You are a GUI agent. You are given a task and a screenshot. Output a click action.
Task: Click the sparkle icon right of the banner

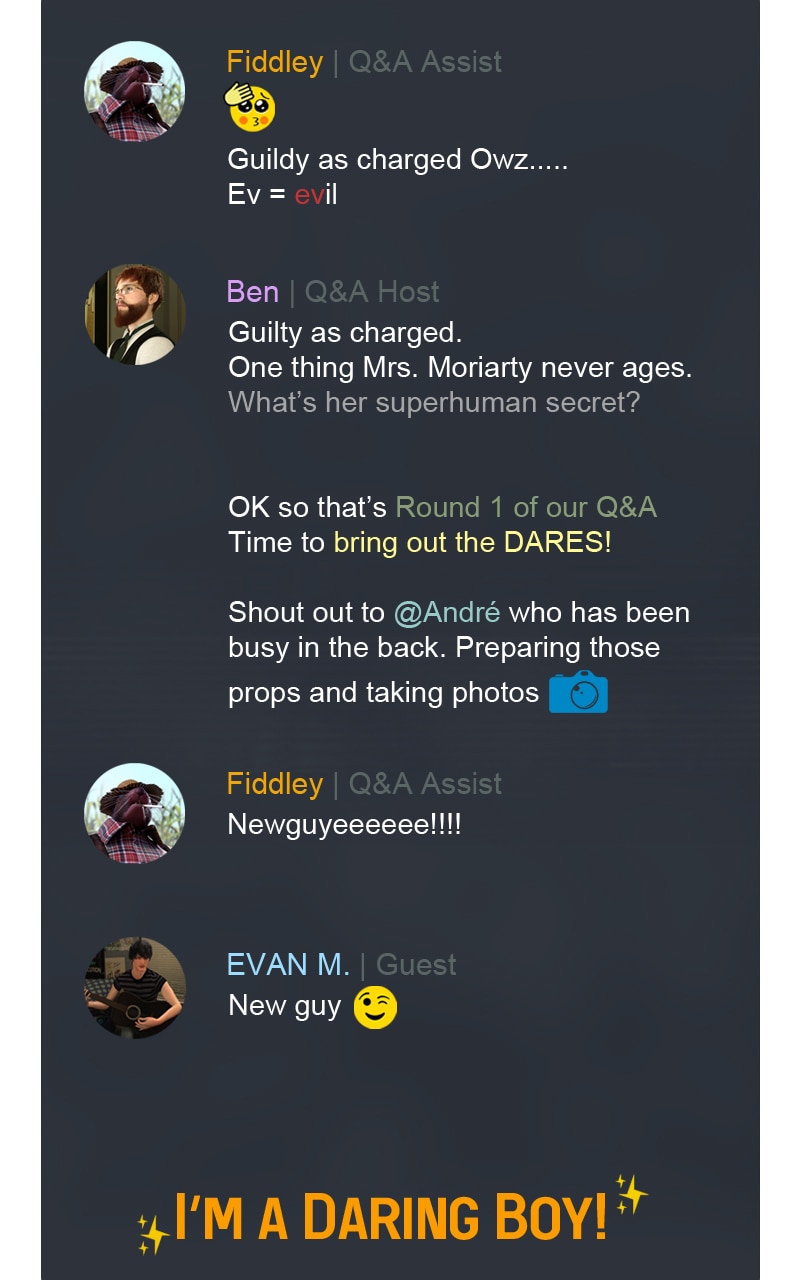tap(631, 1194)
